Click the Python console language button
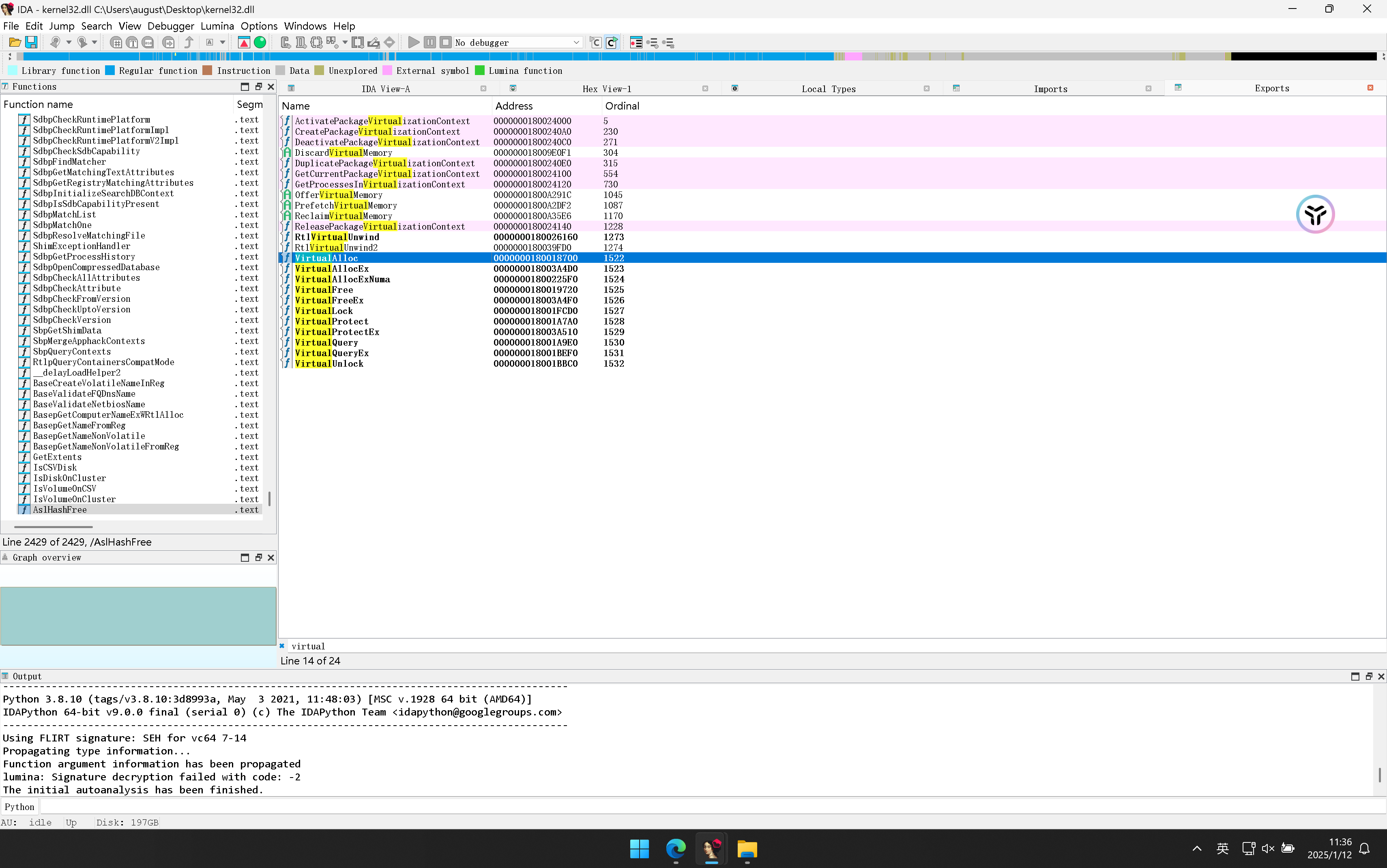The width and height of the screenshot is (1387, 868). point(19,807)
